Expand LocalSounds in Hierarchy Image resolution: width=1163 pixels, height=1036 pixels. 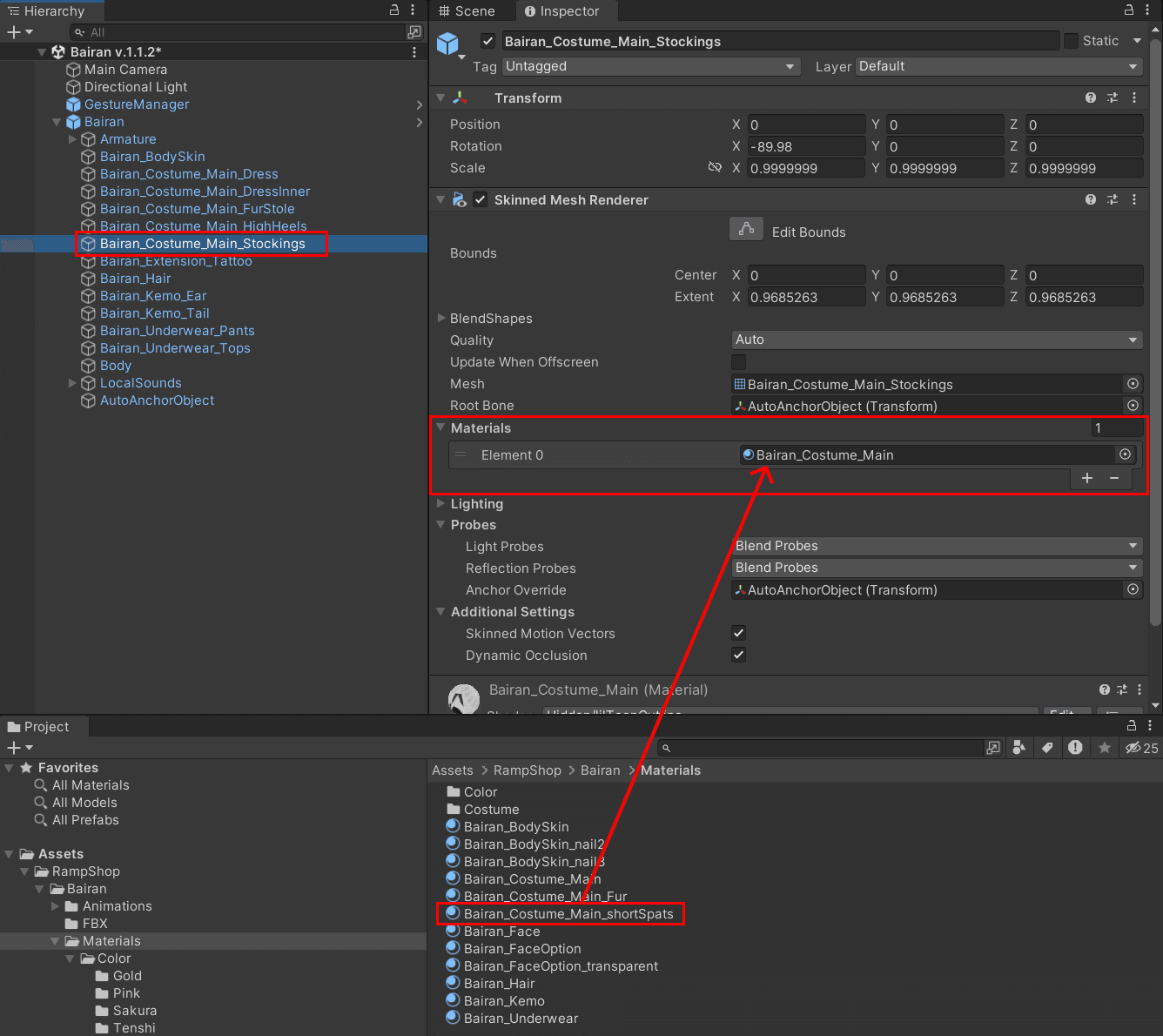(72, 382)
